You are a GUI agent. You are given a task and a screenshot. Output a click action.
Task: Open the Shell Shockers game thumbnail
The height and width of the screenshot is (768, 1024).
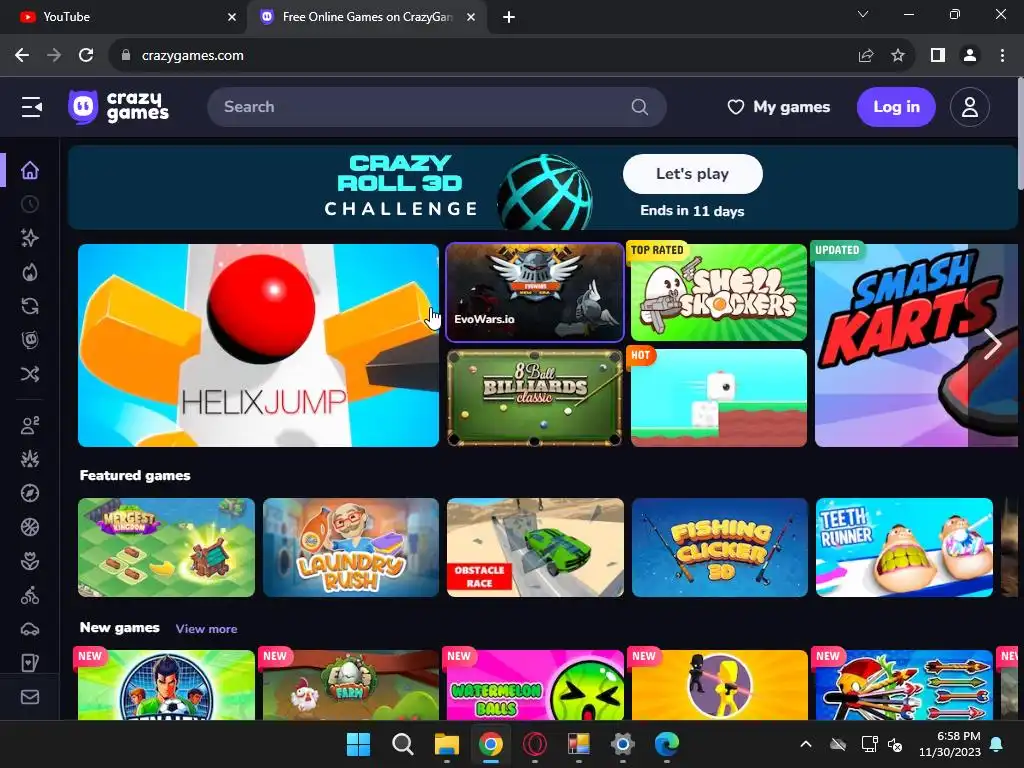click(718, 293)
